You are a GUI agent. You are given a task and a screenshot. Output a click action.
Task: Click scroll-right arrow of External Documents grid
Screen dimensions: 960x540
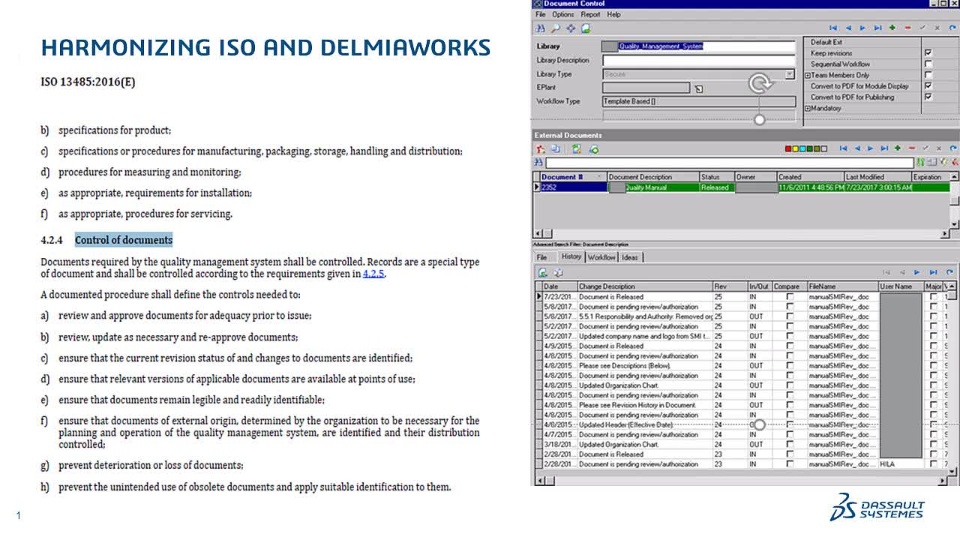pyautogui.click(x=945, y=233)
